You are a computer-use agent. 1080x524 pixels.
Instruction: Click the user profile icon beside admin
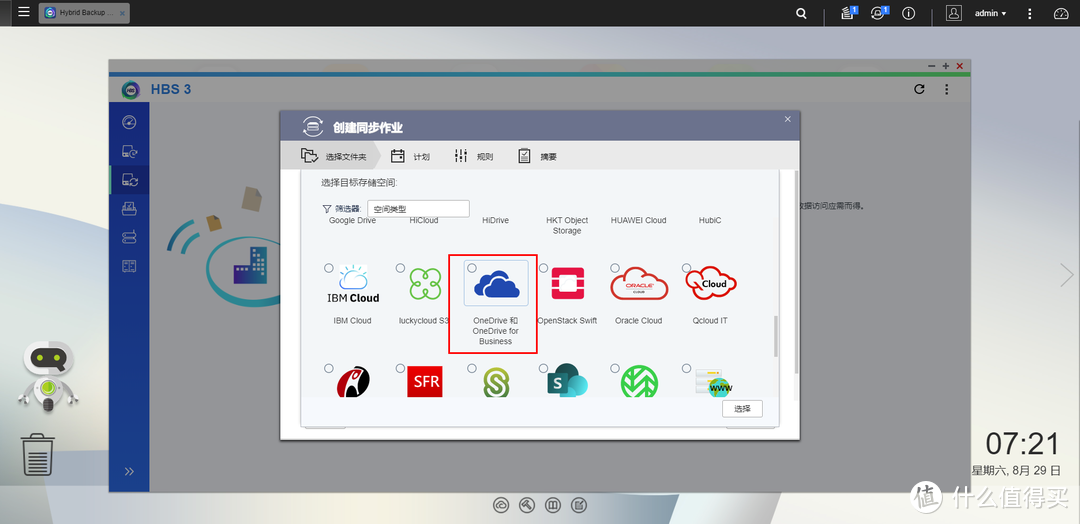point(953,13)
